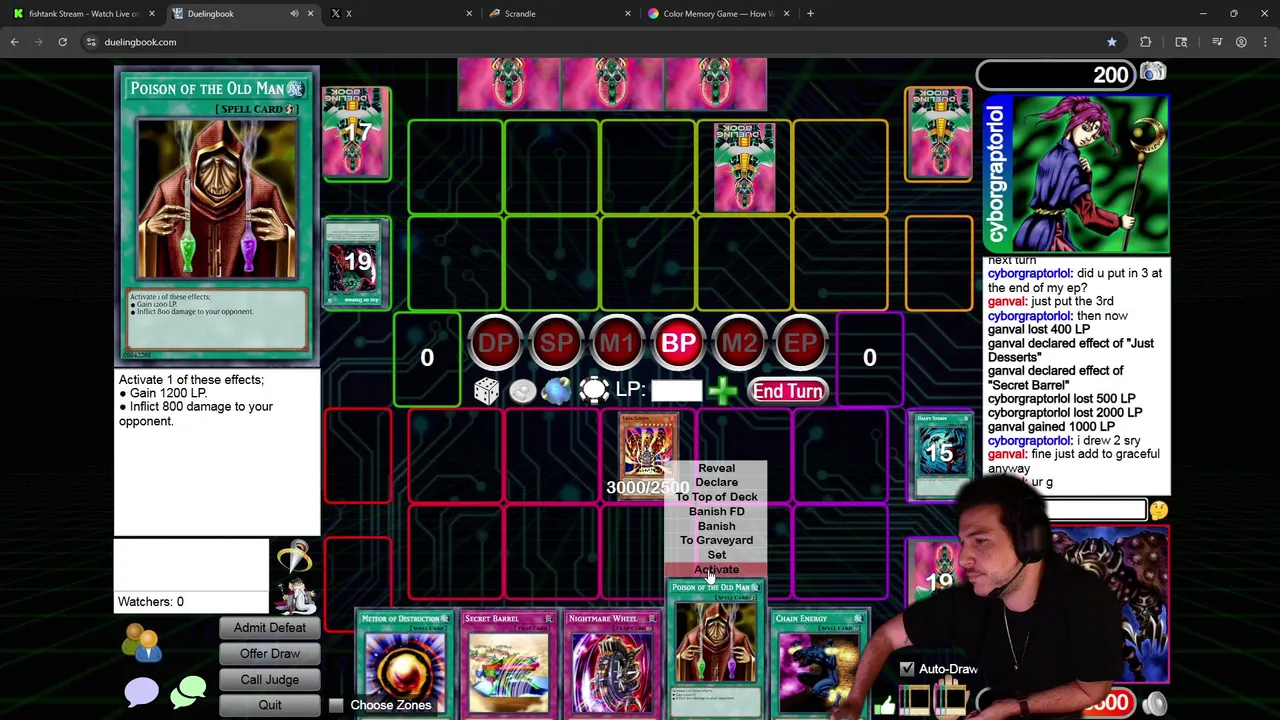1280x720 pixels.
Task: Click the golden ring spike avatar icon
Action: coord(294,558)
